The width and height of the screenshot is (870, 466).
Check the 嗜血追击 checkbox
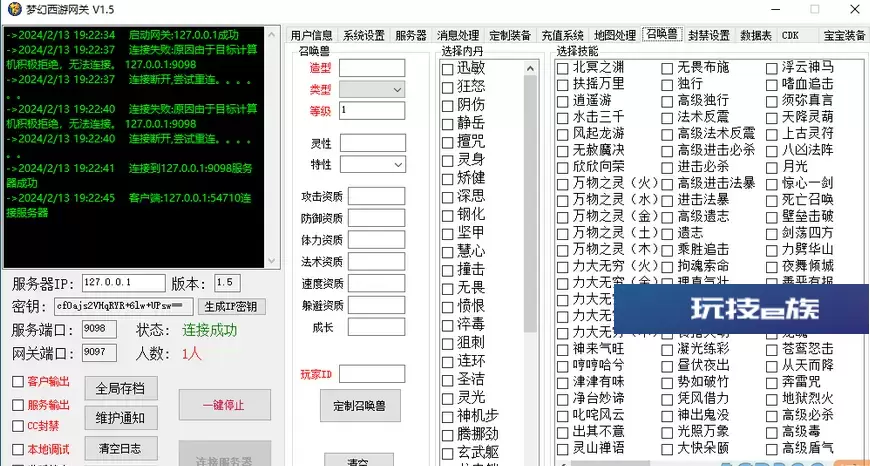(x=772, y=85)
